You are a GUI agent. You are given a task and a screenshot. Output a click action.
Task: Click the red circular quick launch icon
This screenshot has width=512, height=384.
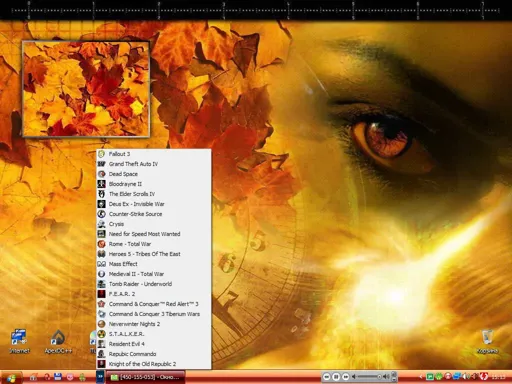(47, 377)
